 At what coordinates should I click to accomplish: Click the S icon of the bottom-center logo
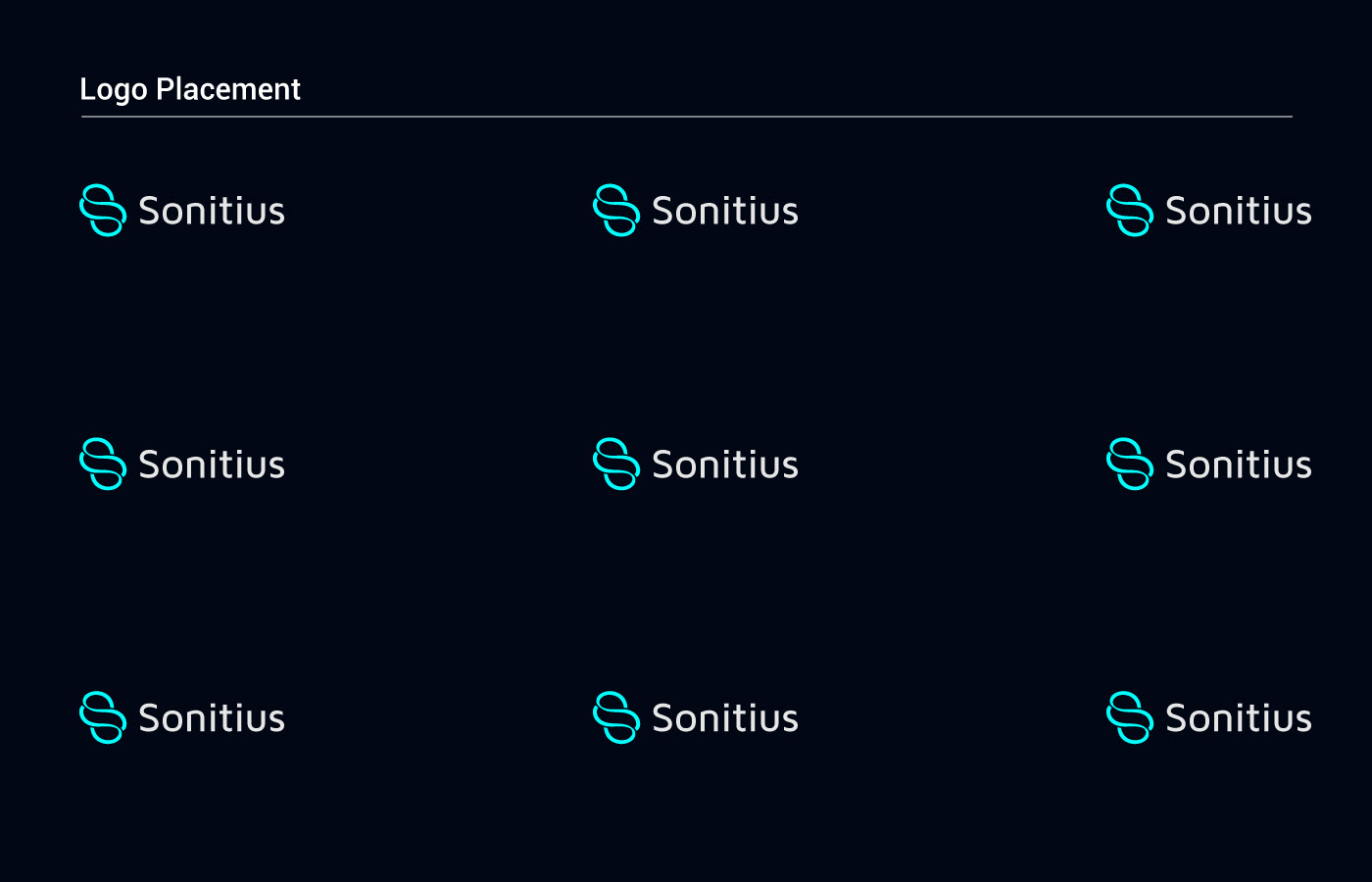tap(616, 718)
